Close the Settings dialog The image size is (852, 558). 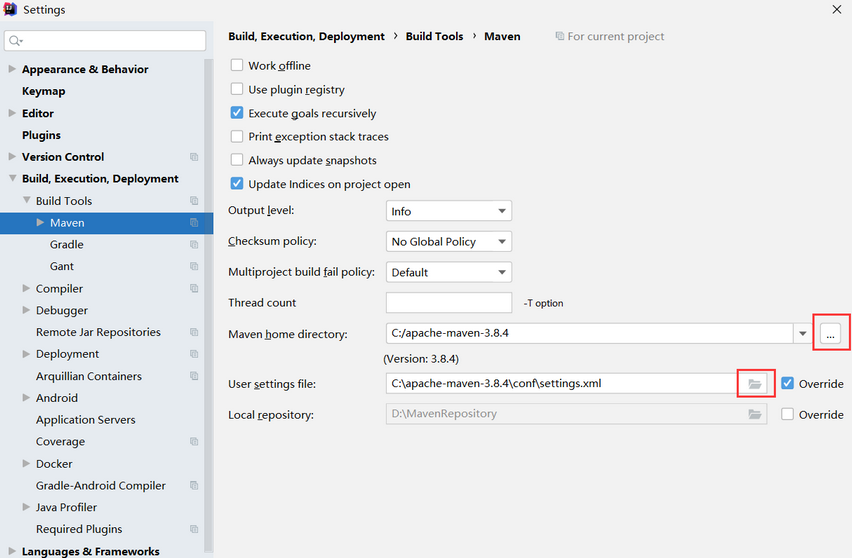[x=837, y=9]
